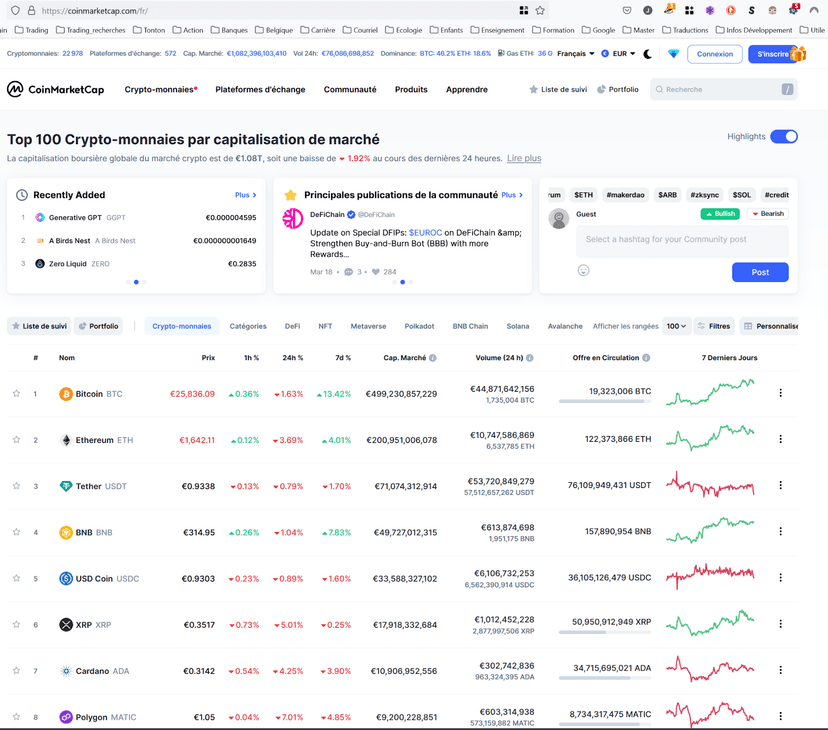Add BNB to watchlist star
Viewport: 828px width, 730px height.
(16, 532)
